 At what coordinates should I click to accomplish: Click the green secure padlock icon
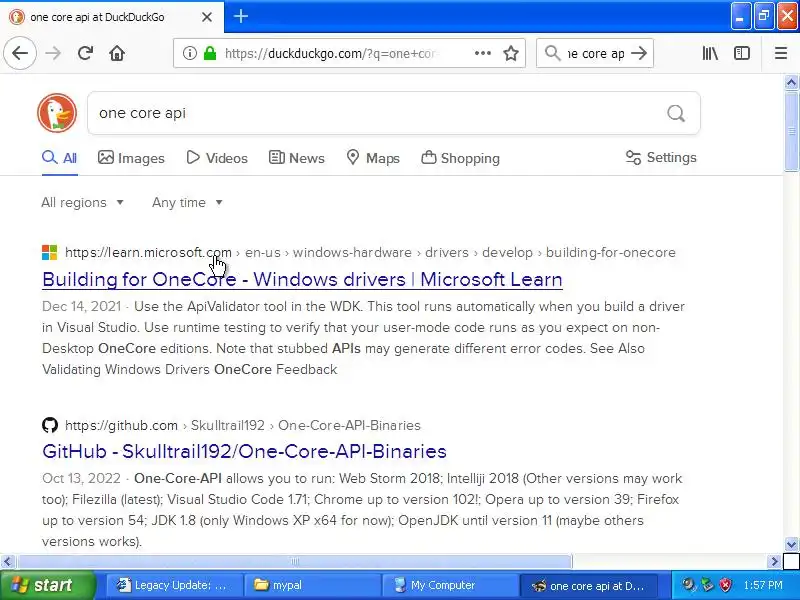click(x=210, y=53)
